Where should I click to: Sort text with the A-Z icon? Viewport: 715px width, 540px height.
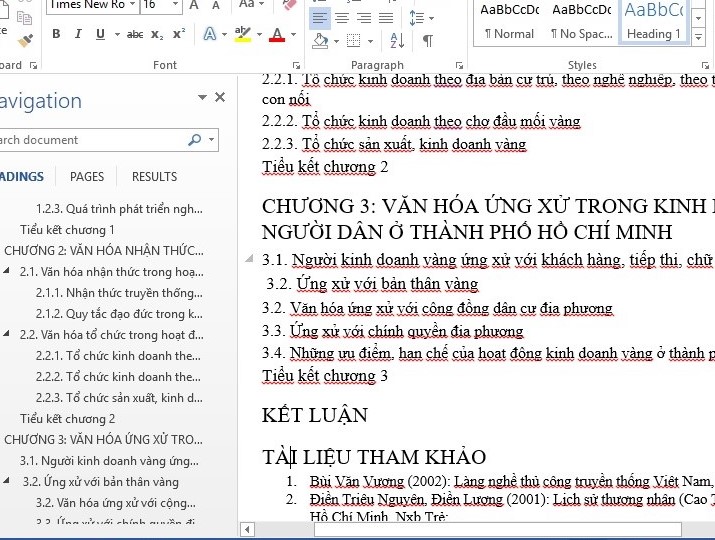click(x=397, y=41)
